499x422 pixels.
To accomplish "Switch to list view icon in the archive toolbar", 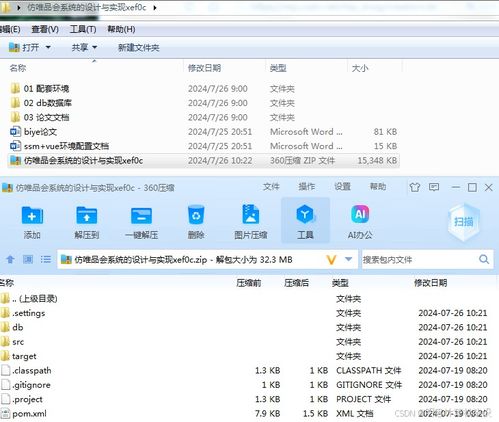I will click(46, 259).
